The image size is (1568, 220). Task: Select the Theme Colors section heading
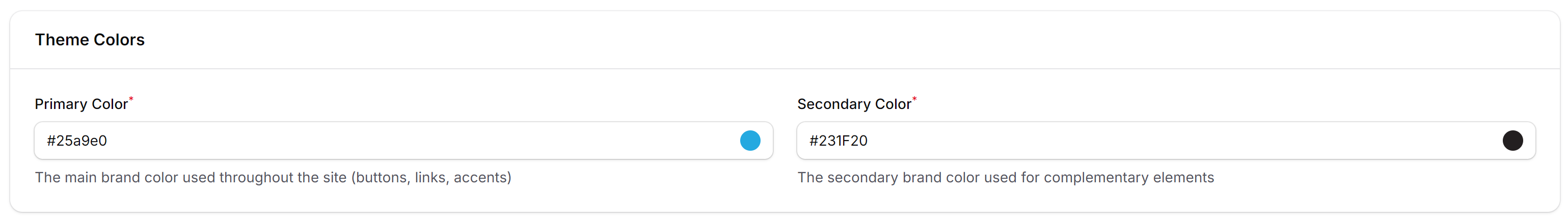tap(90, 40)
